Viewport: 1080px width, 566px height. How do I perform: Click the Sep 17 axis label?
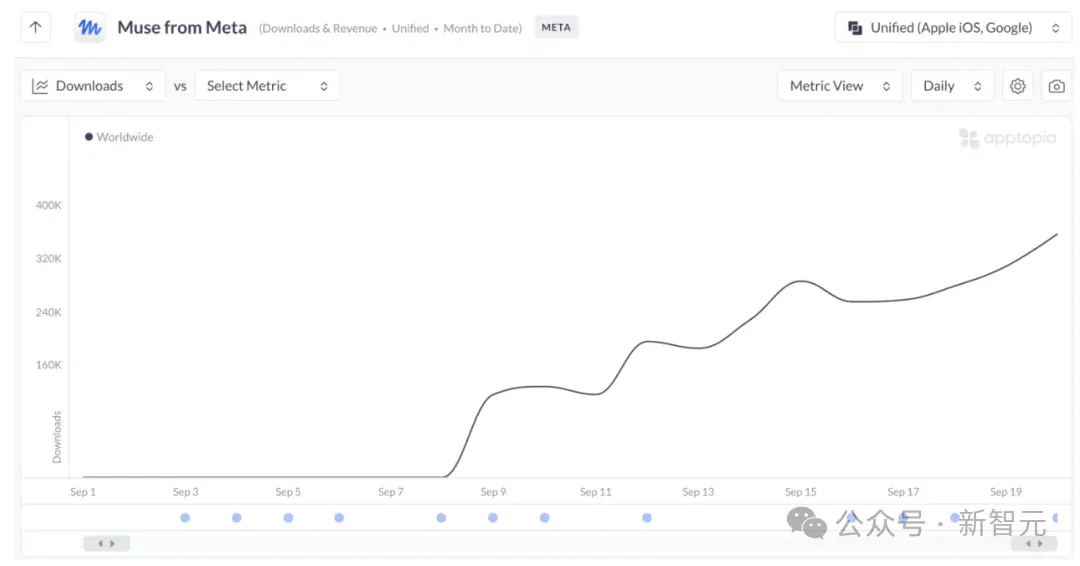pyautogui.click(x=903, y=492)
